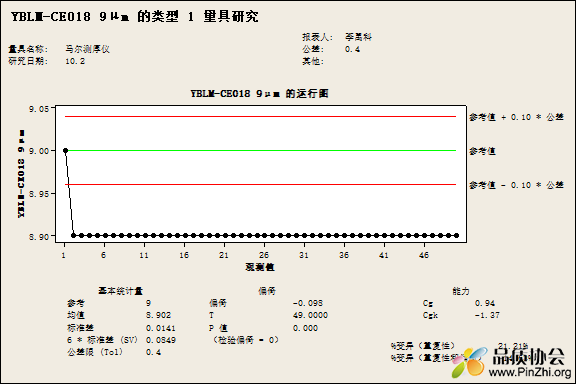576x384 pixels.
Task: Click the '公差:' label in the header
Action: pyautogui.click(x=313, y=49)
